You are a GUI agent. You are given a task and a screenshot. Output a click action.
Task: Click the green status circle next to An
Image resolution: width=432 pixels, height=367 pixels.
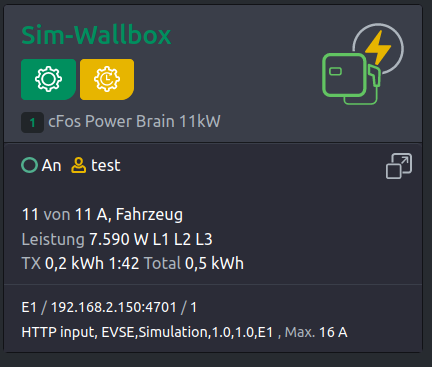pos(29,165)
